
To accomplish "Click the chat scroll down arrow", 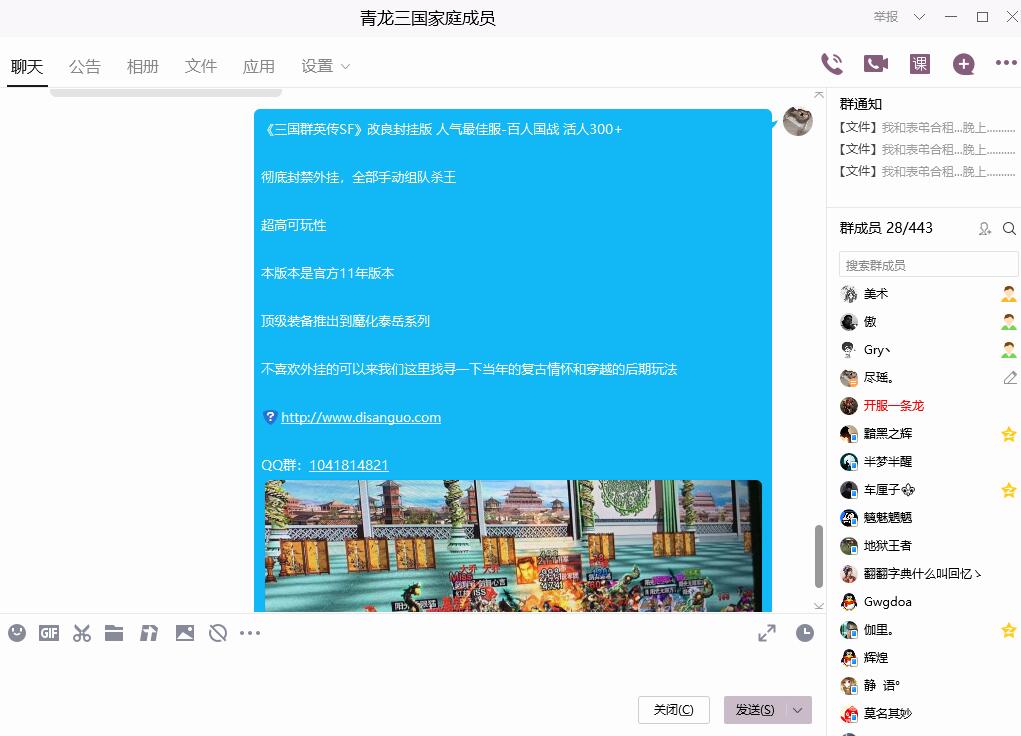I will [x=818, y=606].
